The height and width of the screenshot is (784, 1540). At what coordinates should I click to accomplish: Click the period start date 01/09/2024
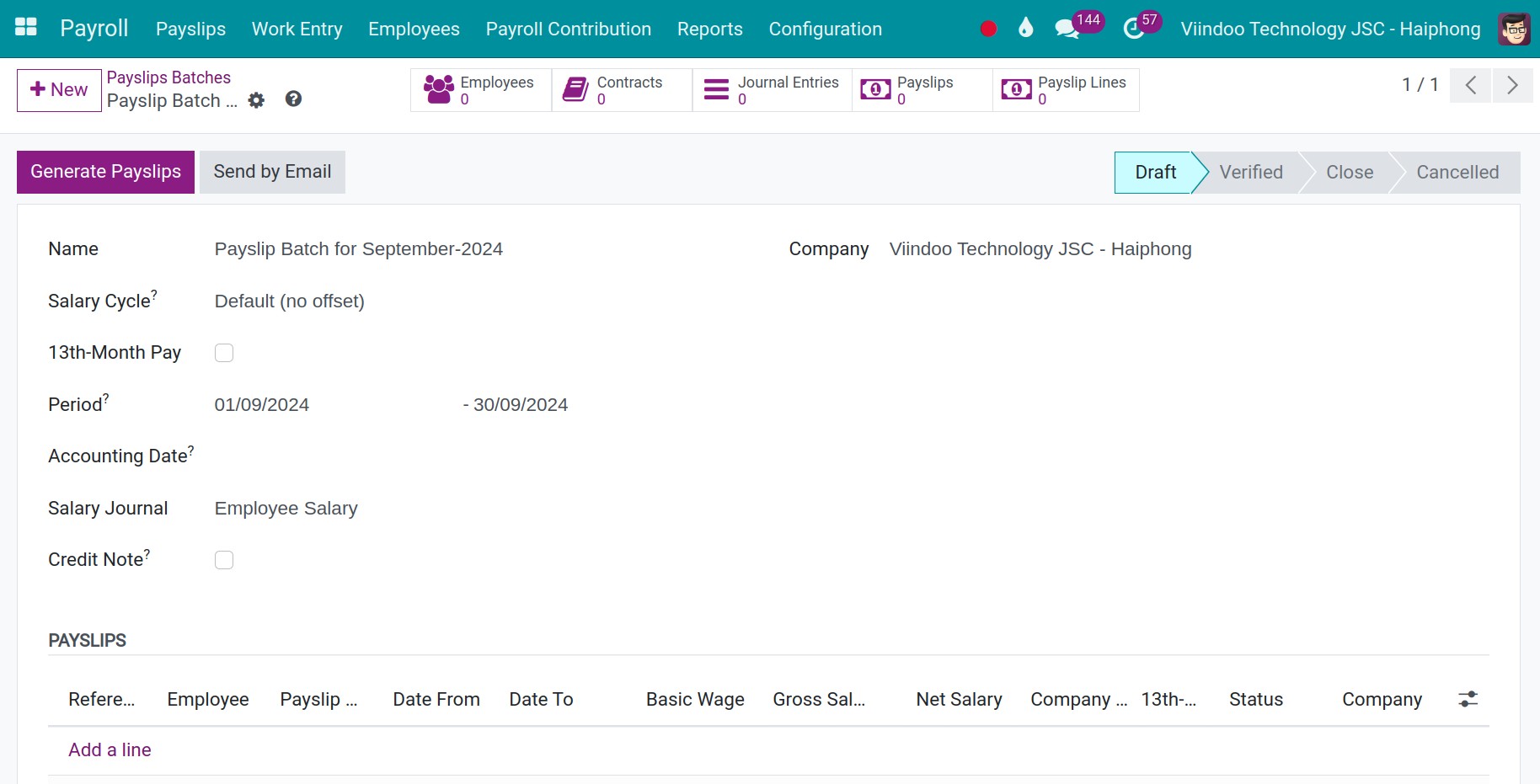(x=262, y=405)
